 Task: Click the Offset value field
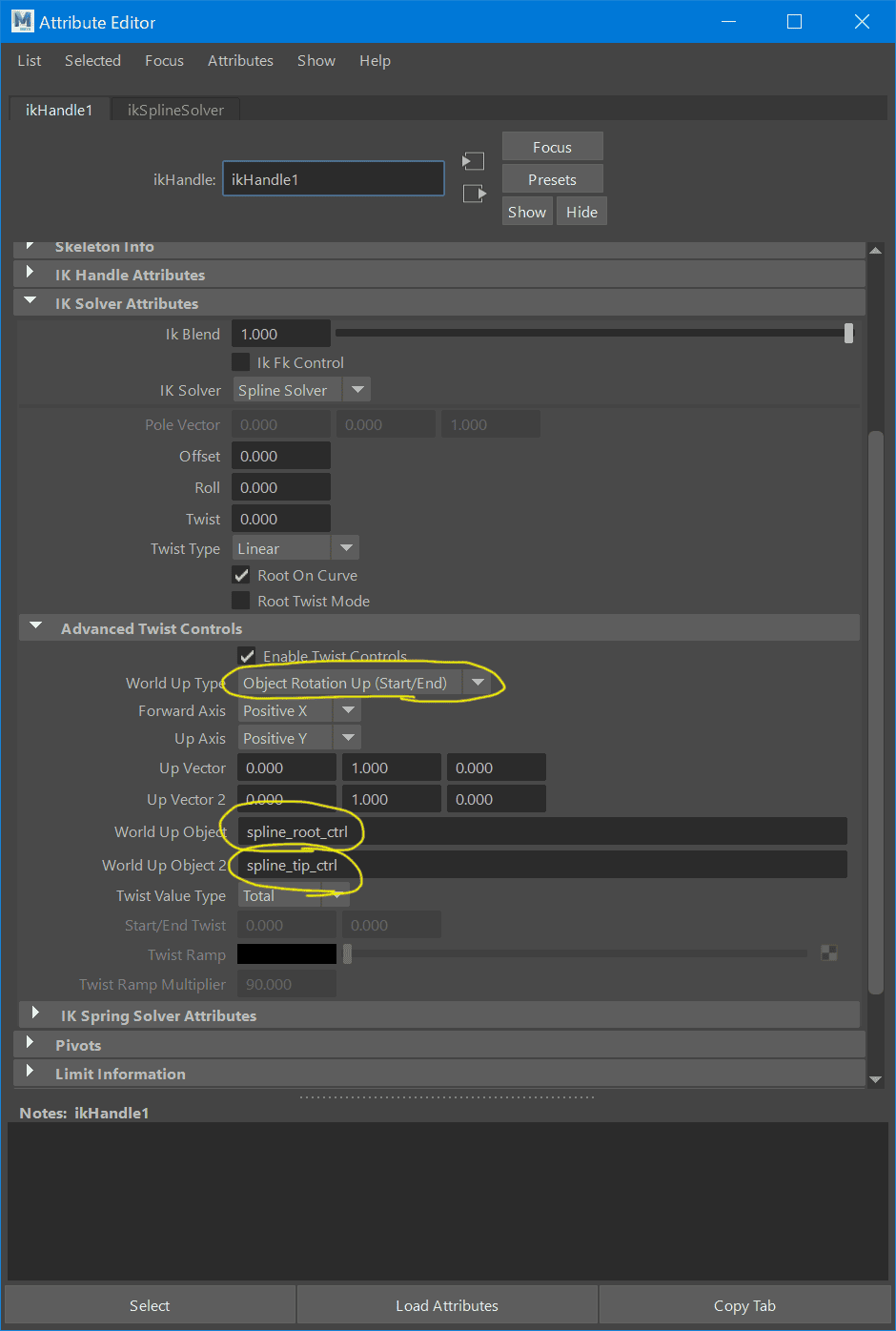[281, 456]
